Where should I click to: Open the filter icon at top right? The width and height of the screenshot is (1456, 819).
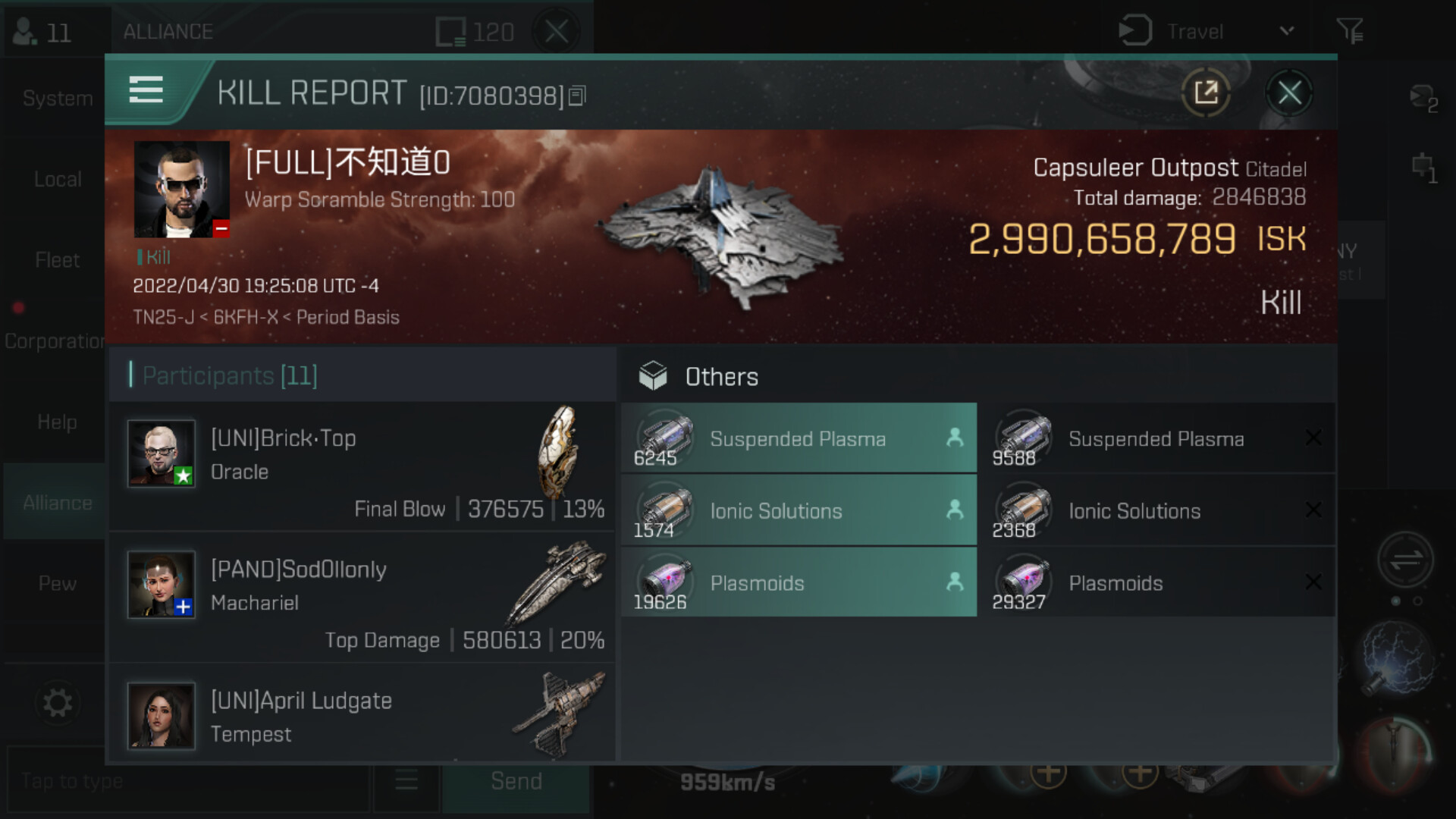pos(1350,31)
